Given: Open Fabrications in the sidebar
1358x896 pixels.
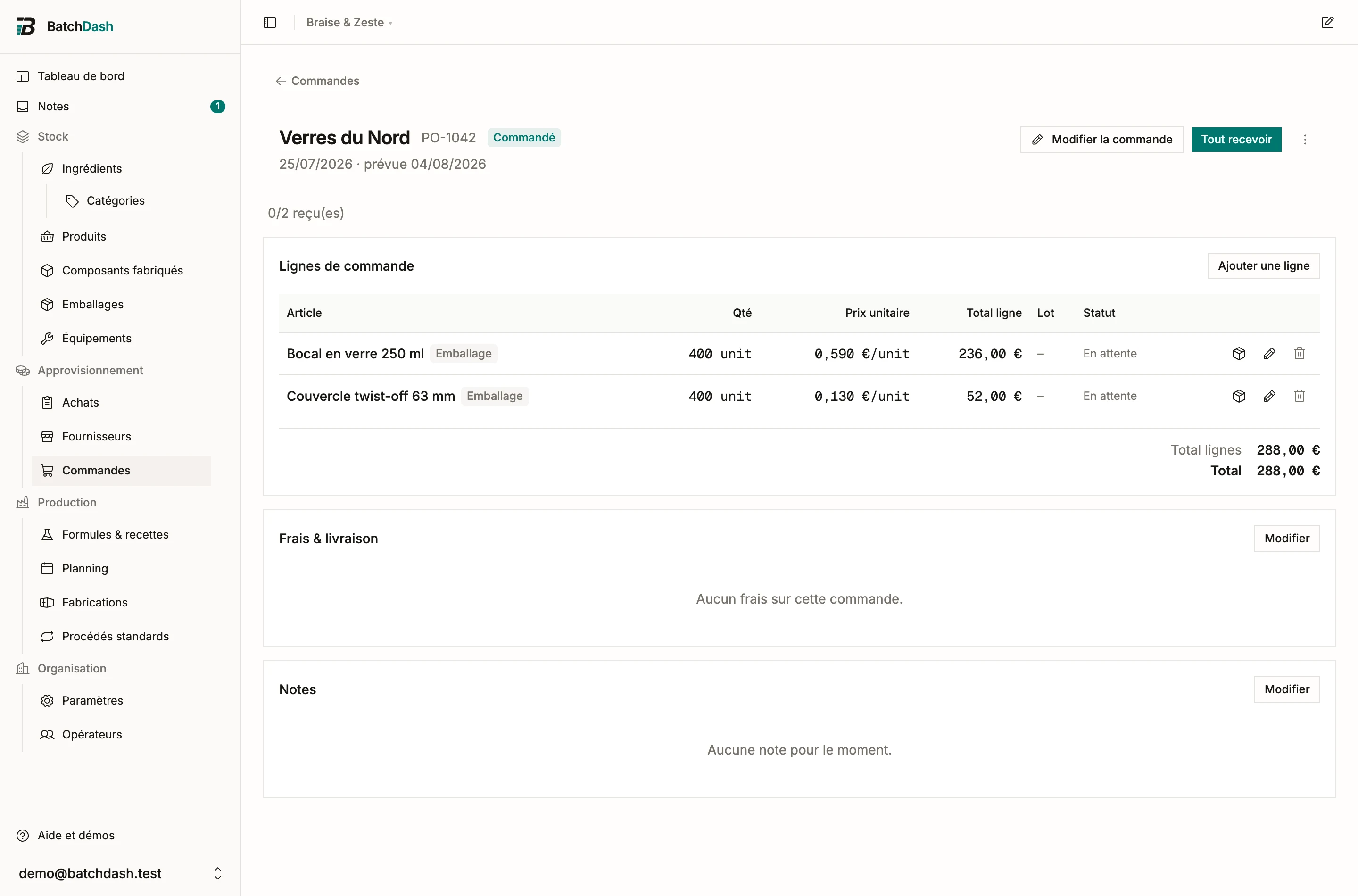Looking at the screenshot, I should click(x=122, y=602).
